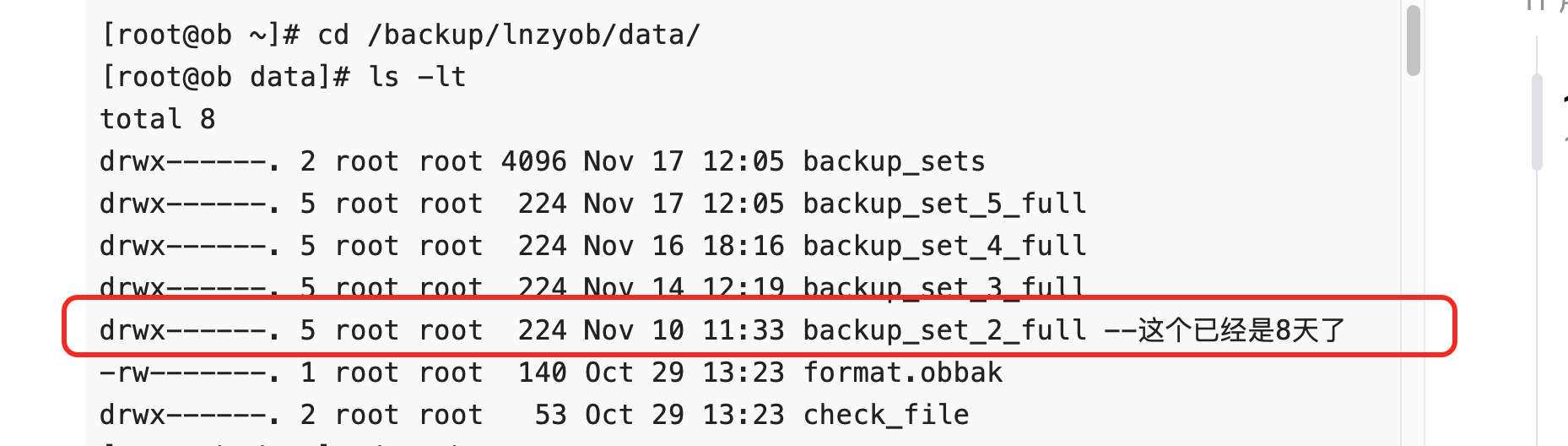Click the 'cd /backup/lnzyob/data/' command

(x=509, y=35)
